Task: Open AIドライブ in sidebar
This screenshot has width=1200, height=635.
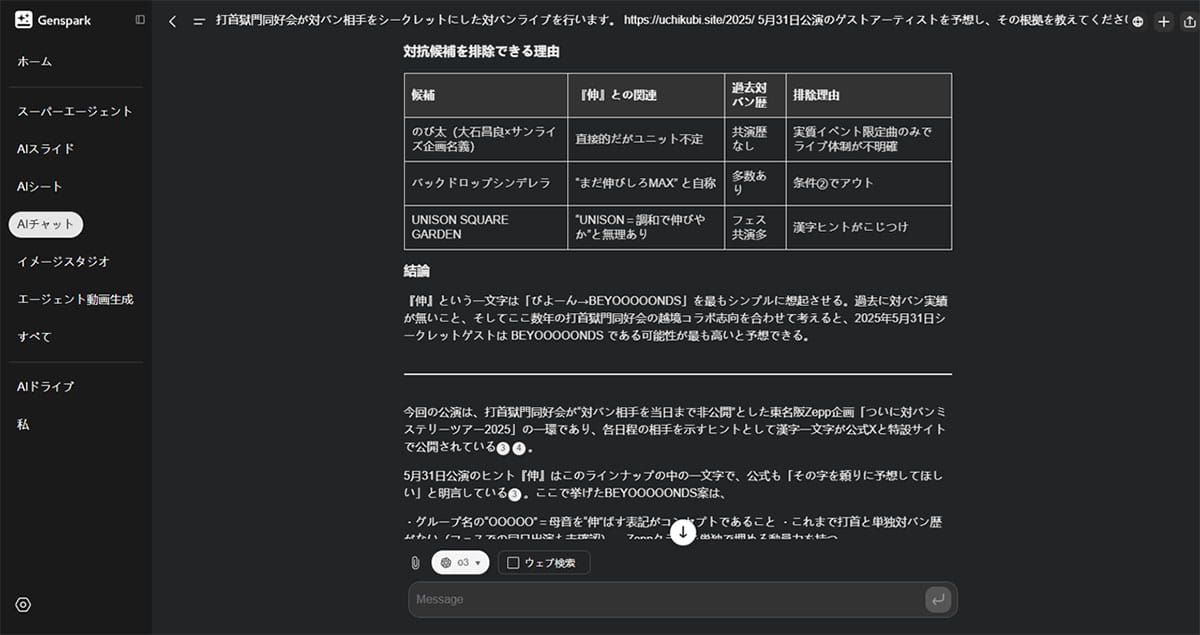Action: [x=45, y=386]
